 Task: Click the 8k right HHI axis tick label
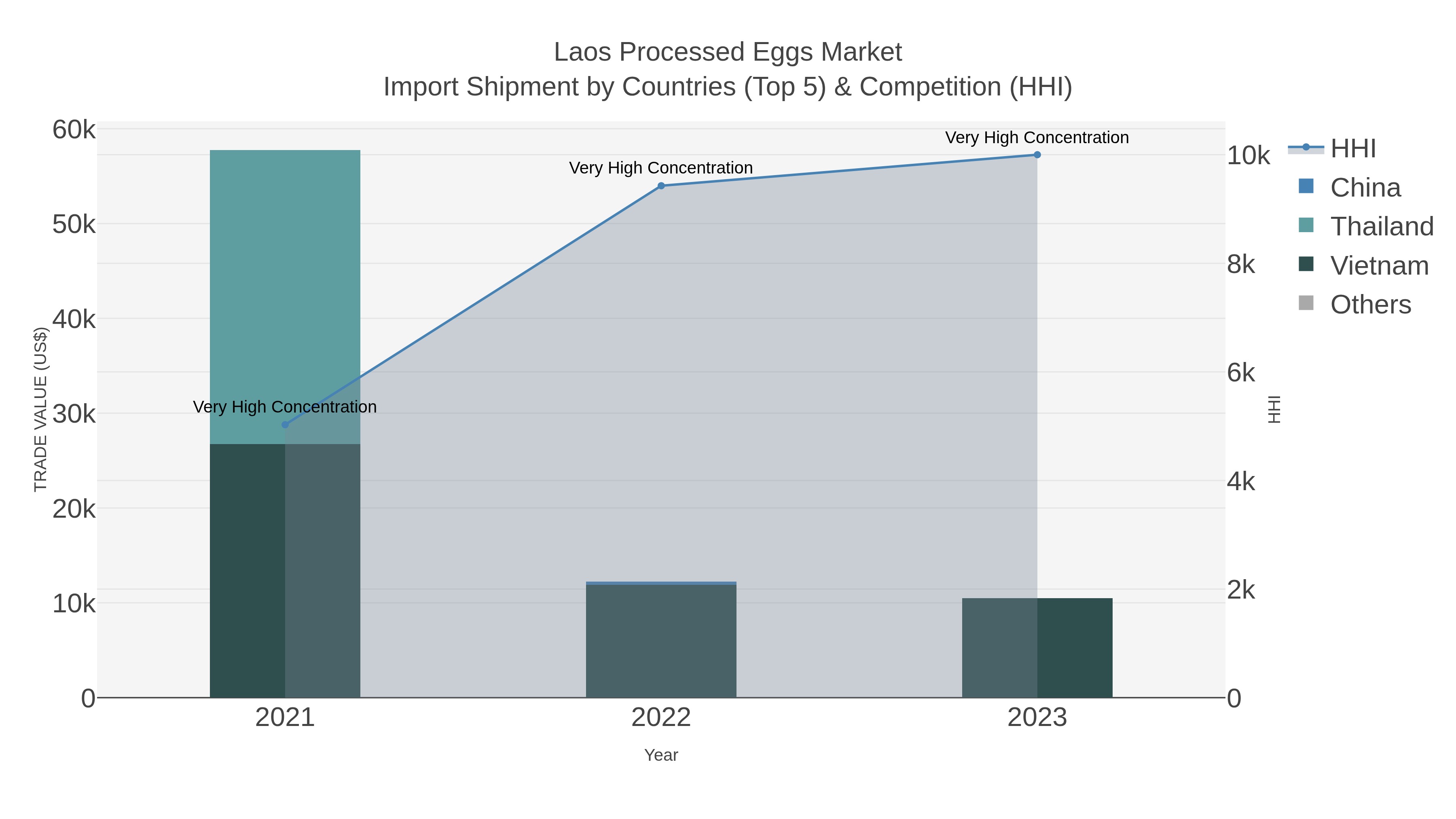(1241, 265)
